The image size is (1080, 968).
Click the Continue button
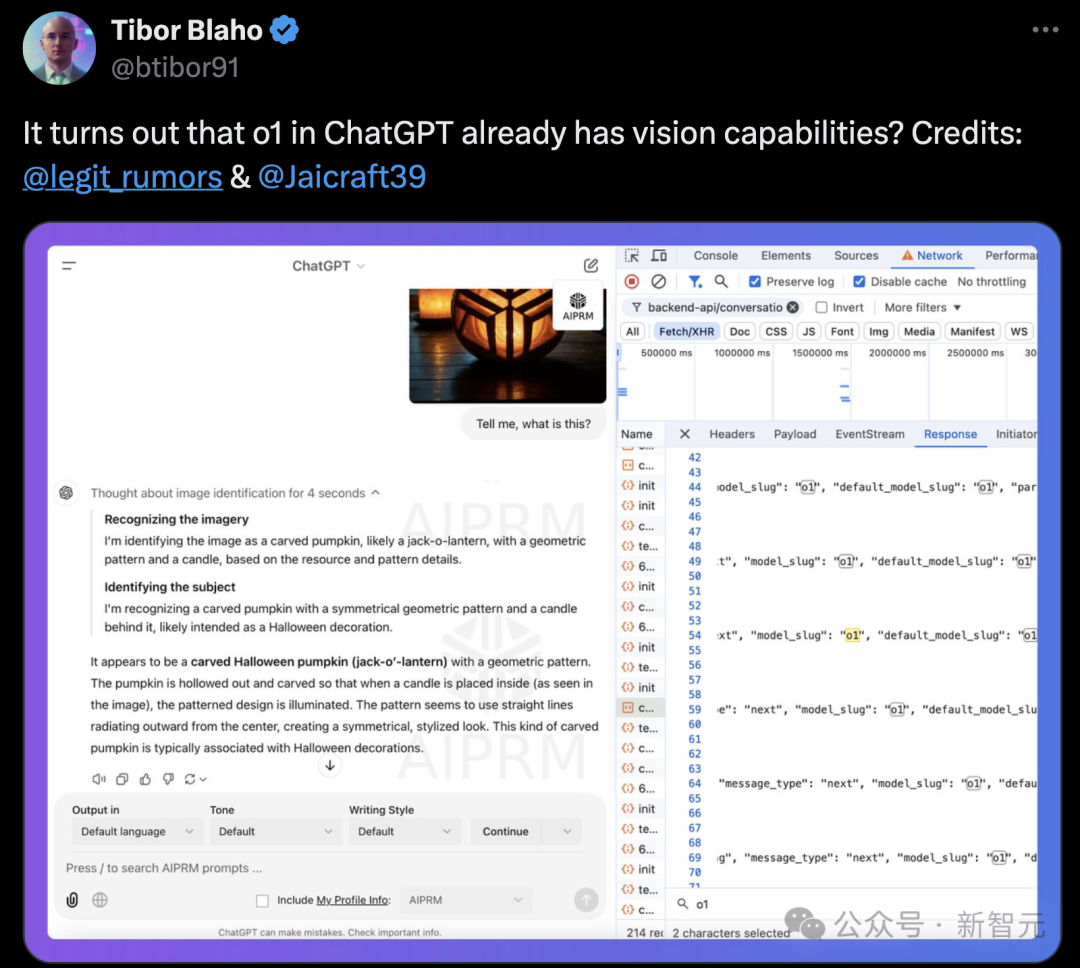506,832
